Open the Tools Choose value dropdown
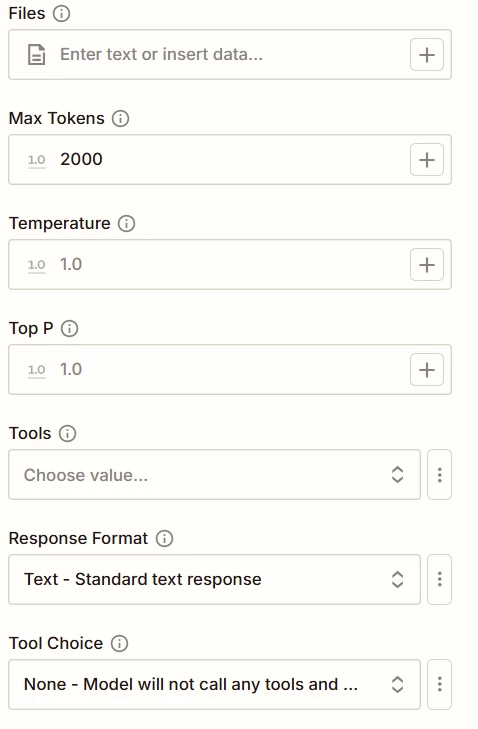This screenshot has width=478, height=729. [214, 475]
